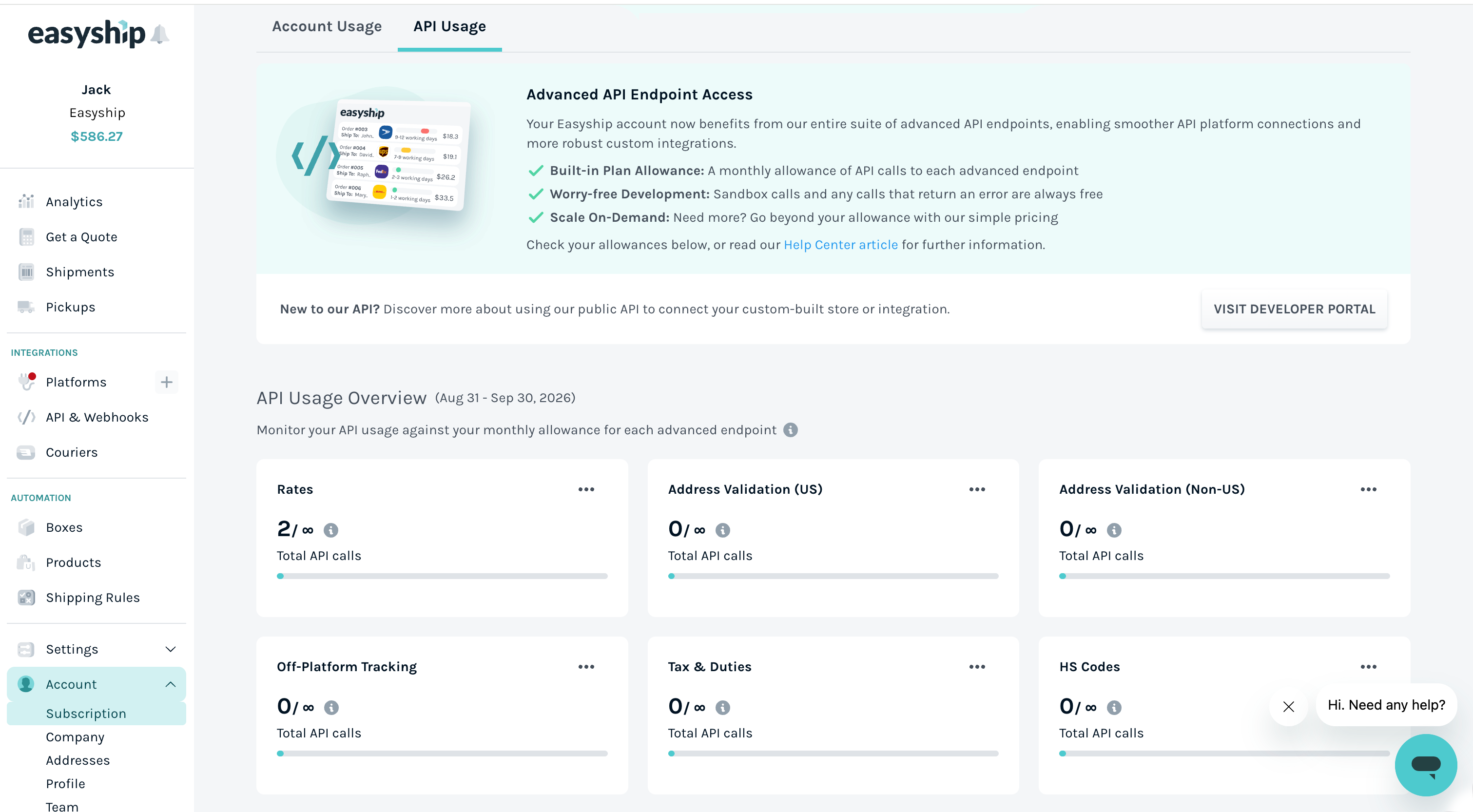1473x812 pixels.
Task: Click the Rates usage progress bar
Action: tap(442, 576)
